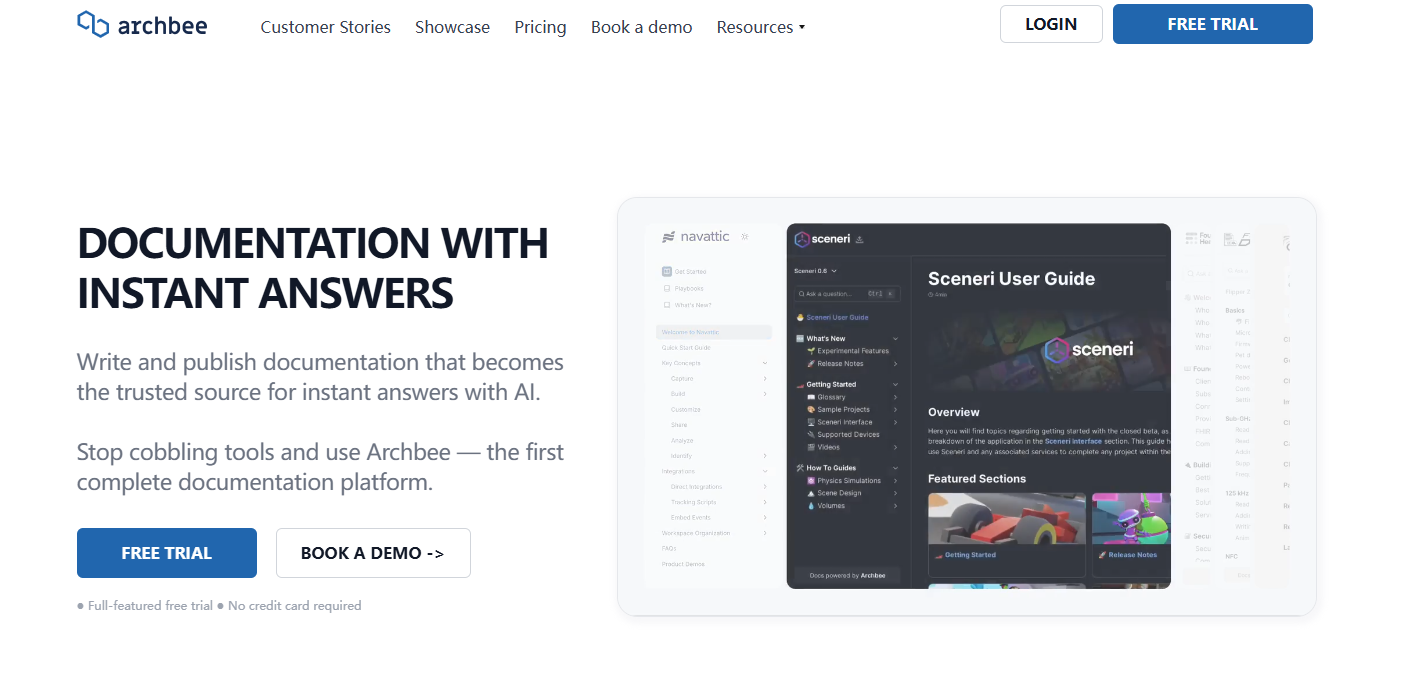Screen dimensions: 1410x682
Task: Click the hero FREE TRIAL button
Action: [167, 553]
